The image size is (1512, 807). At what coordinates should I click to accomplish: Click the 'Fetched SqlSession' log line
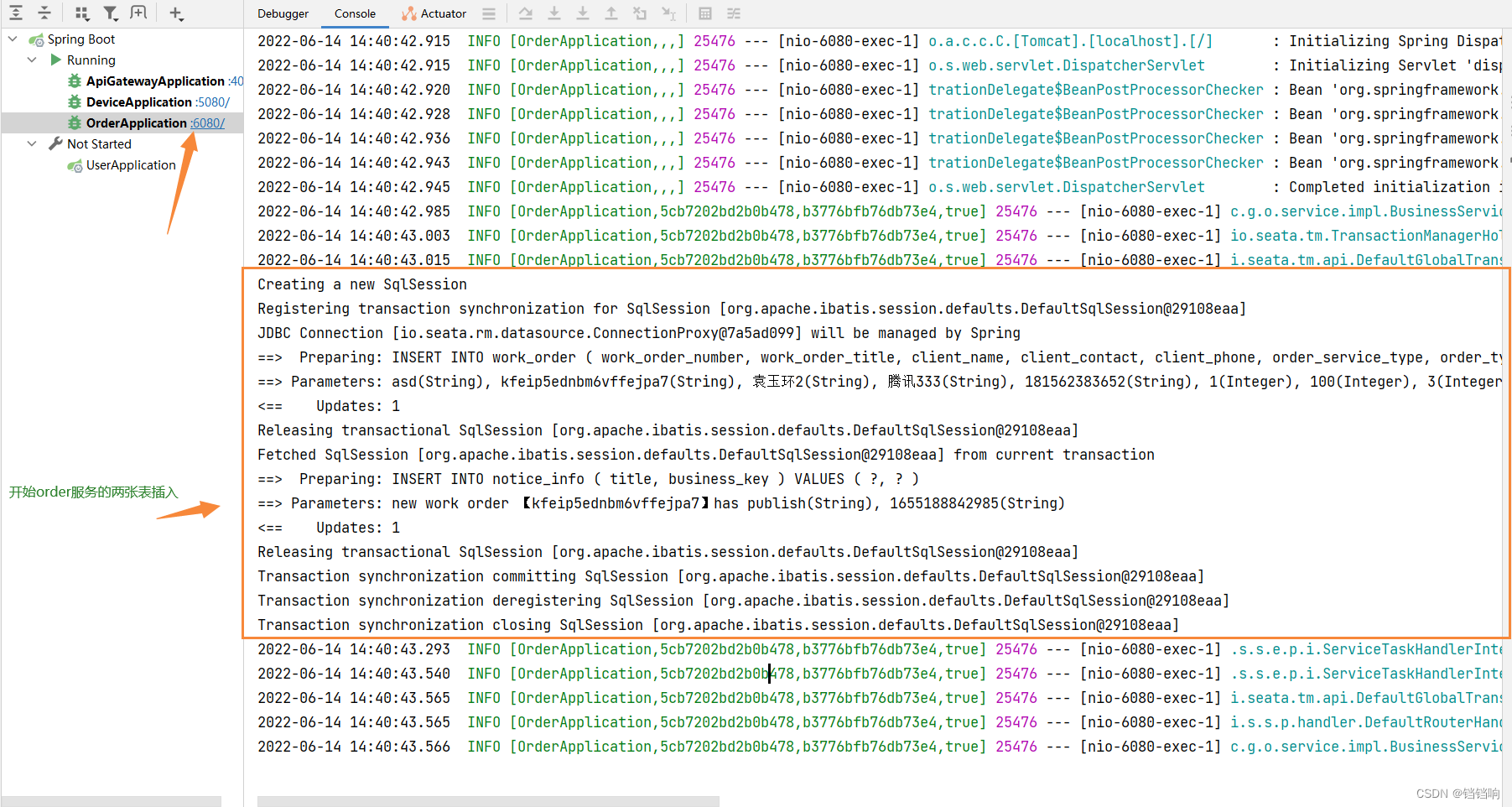click(x=706, y=455)
